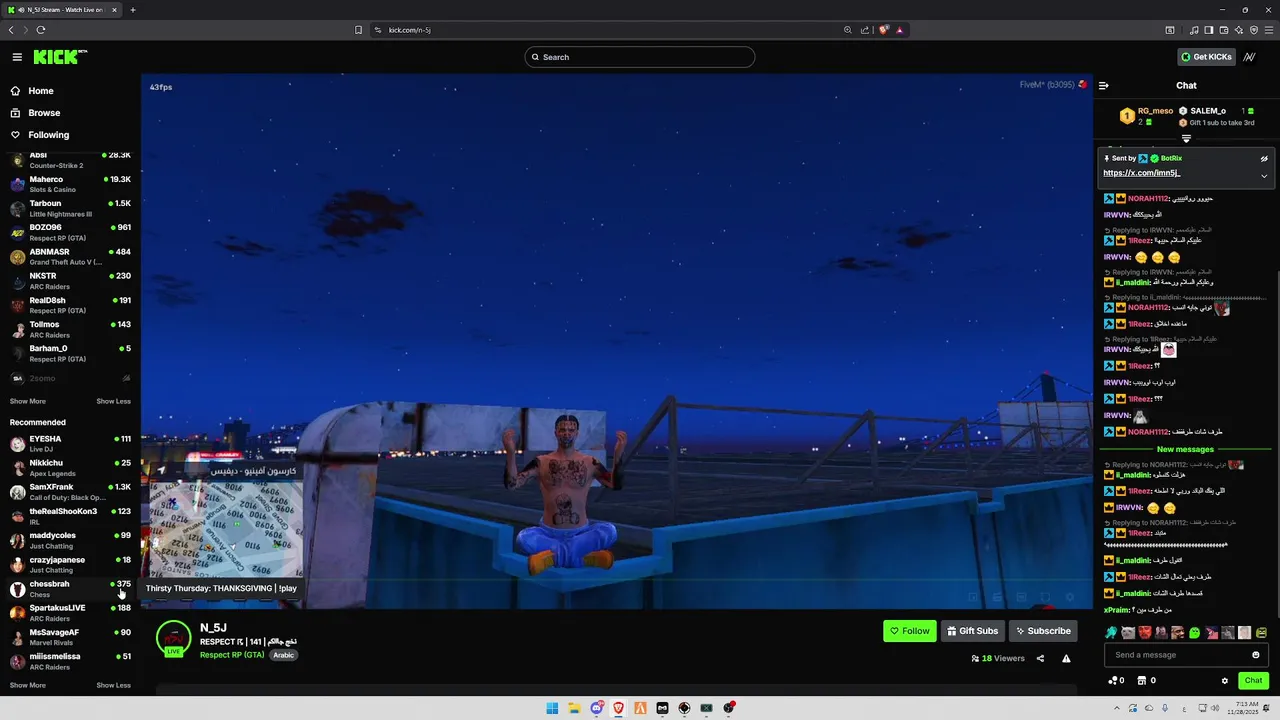Screen dimensions: 1280x720
Task: Open the Browse section
Action: tap(44, 113)
